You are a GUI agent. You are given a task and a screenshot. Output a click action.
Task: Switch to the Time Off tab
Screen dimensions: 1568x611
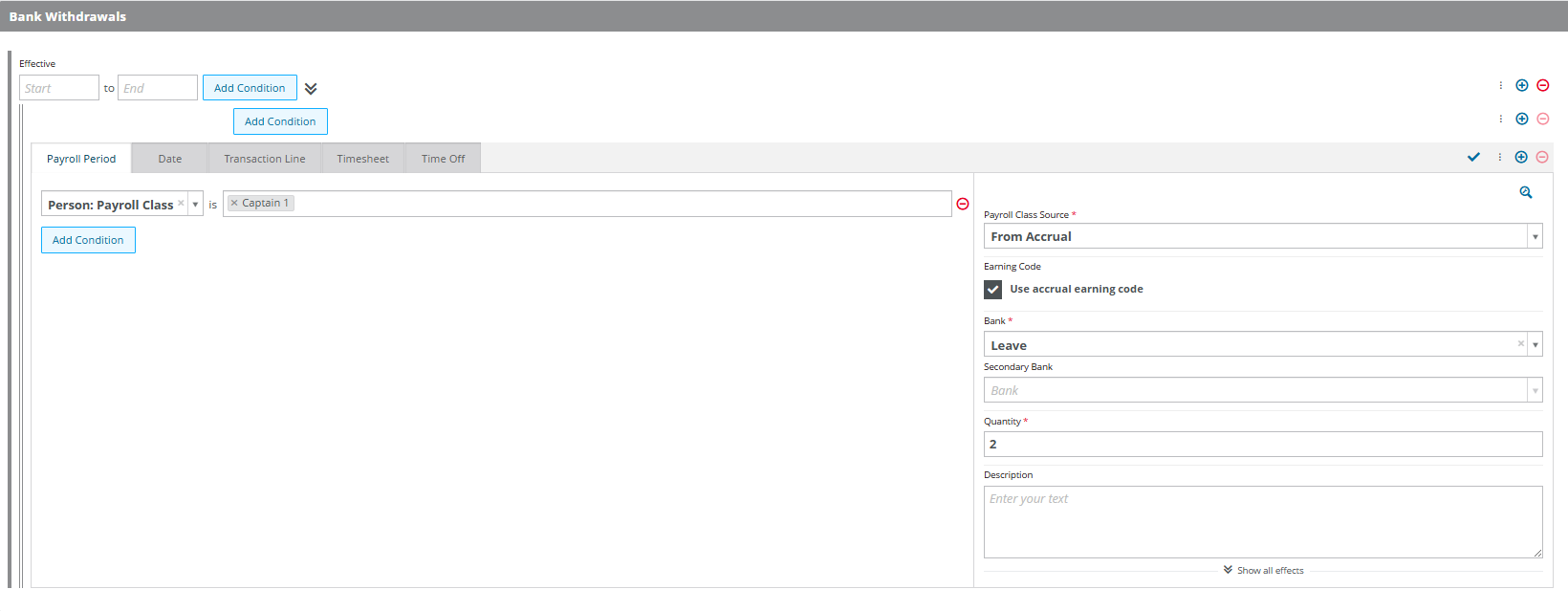(443, 159)
